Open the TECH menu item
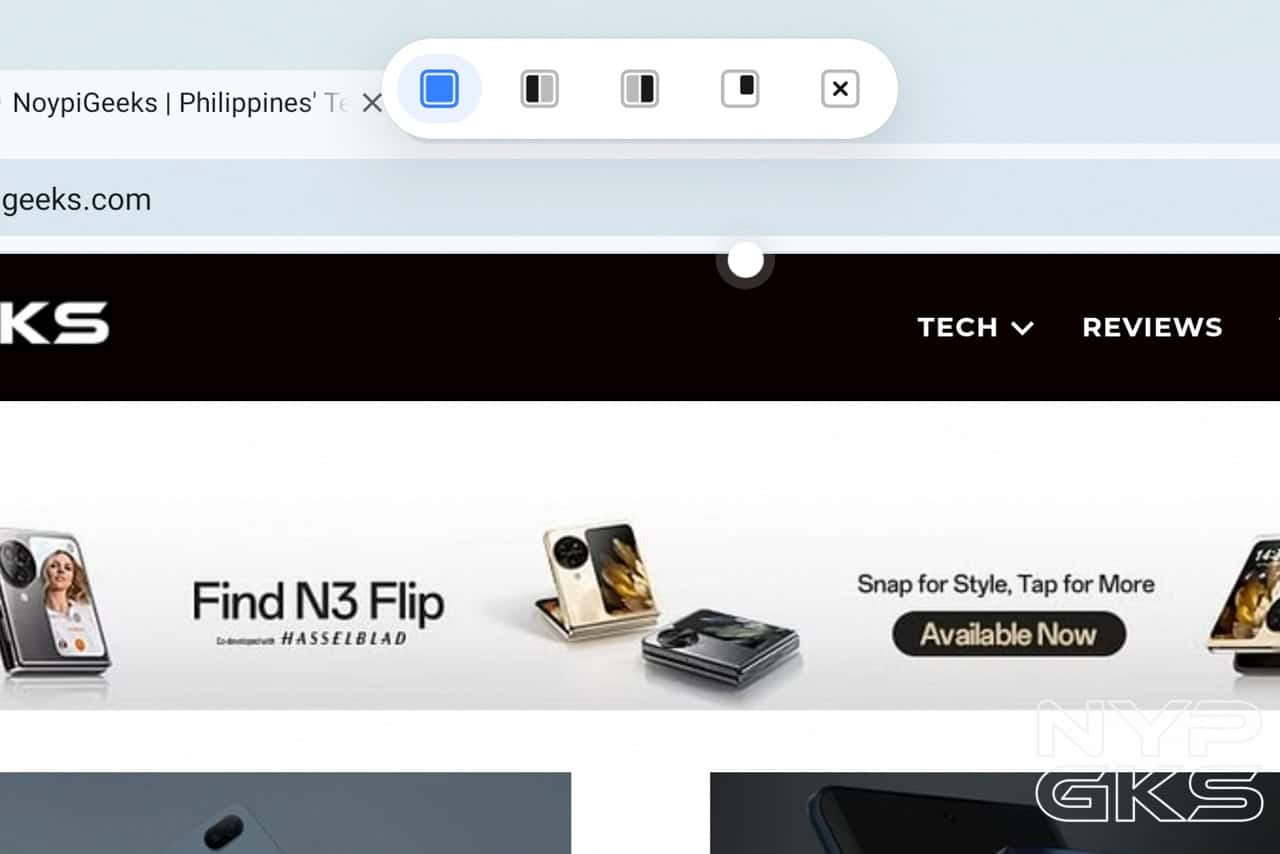The width and height of the screenshot is (1280, 854). [957, 328]
